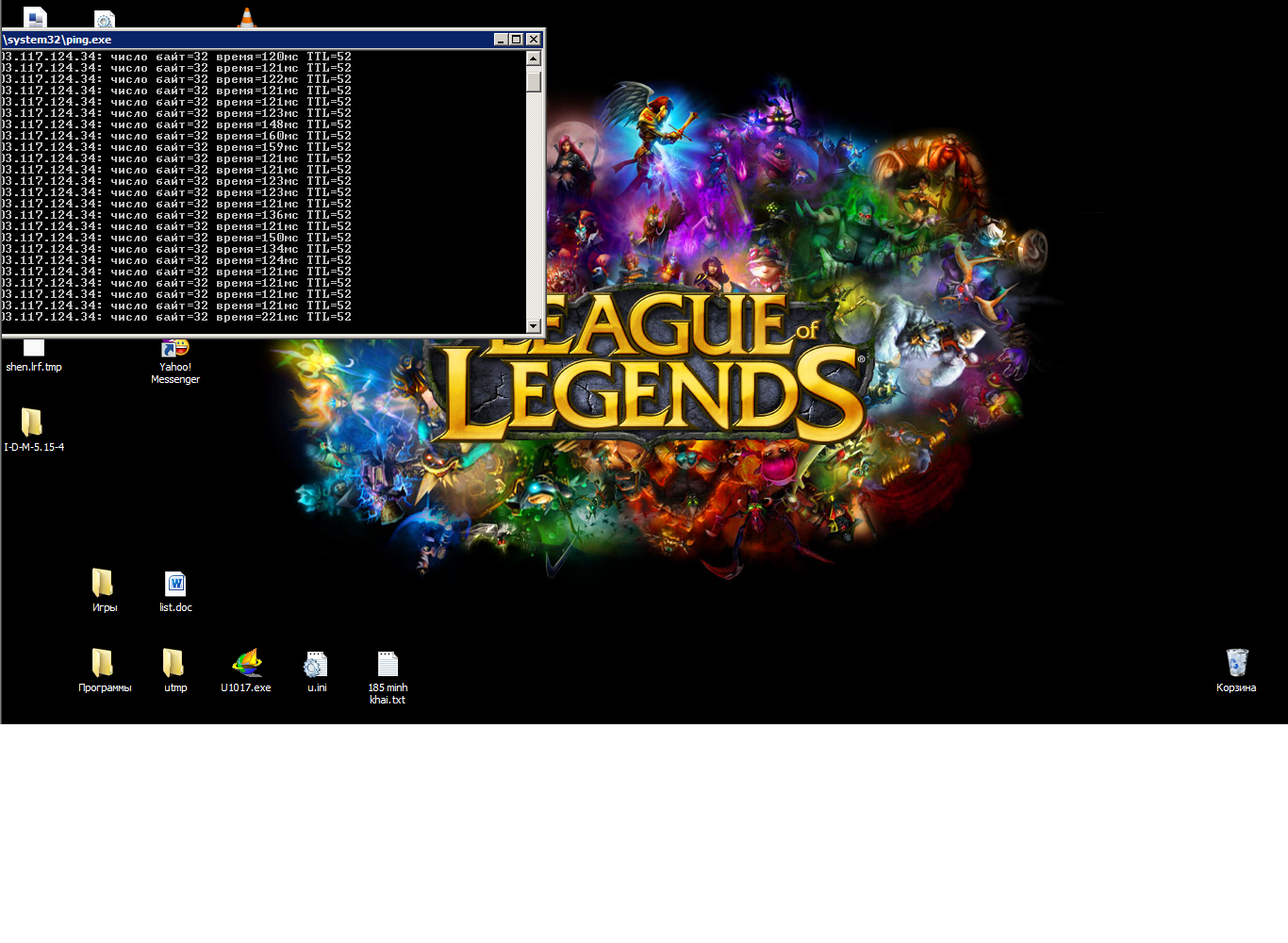Click the ping line with время=221мс
Viewport: 1288px width, 943px height.
[176, 317]
